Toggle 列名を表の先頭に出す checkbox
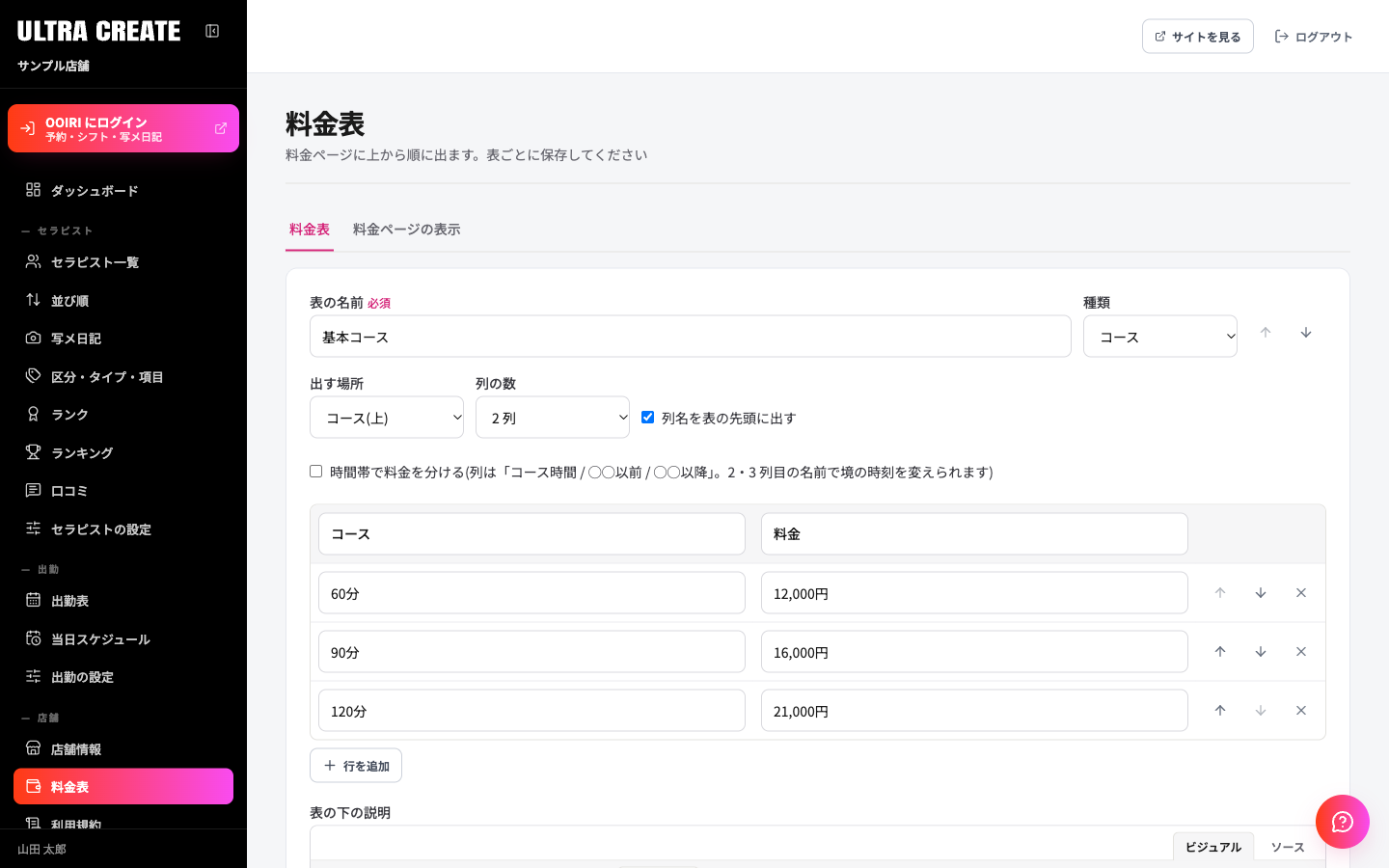The height and width of the screenshot is (868, 1389). [648, 418]
